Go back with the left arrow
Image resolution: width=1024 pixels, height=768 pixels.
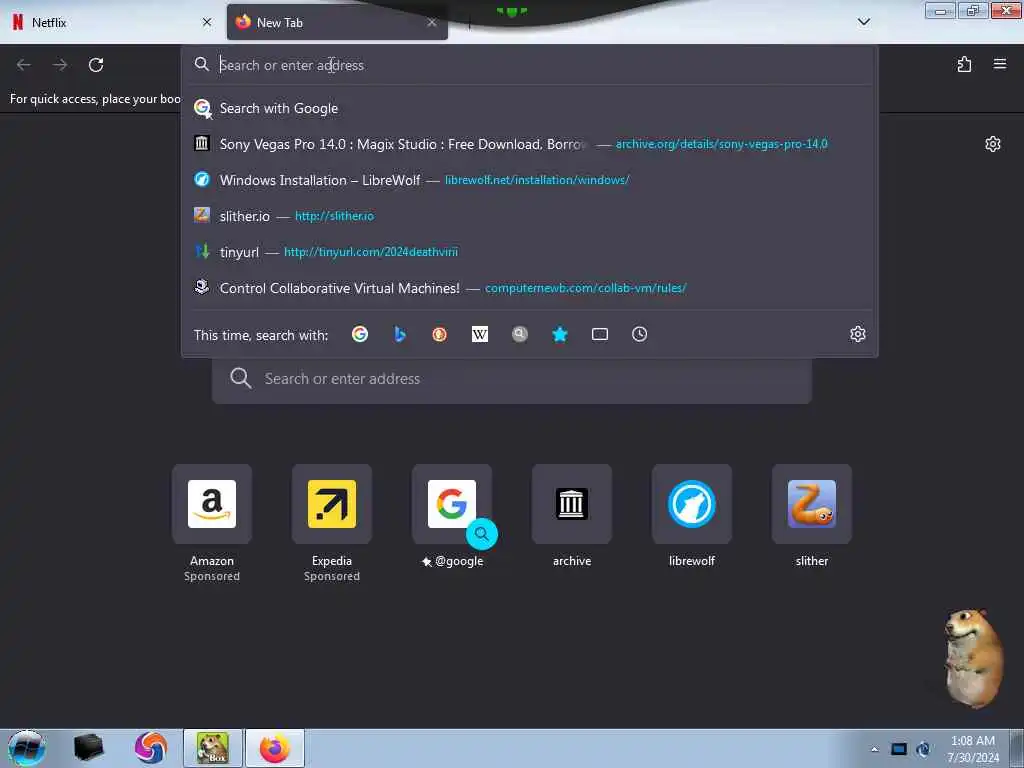(x=24, y=65)
